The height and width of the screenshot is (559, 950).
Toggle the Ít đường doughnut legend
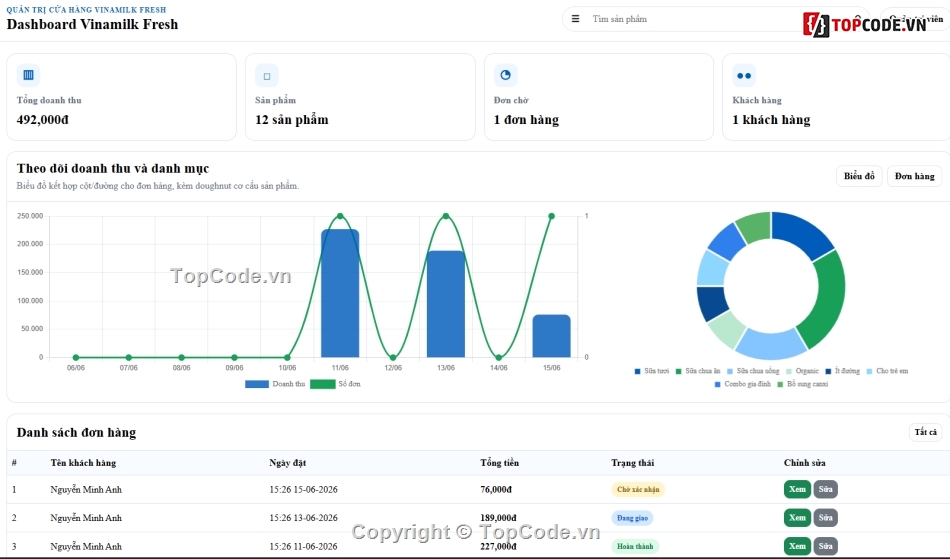[x=842, y=371]
